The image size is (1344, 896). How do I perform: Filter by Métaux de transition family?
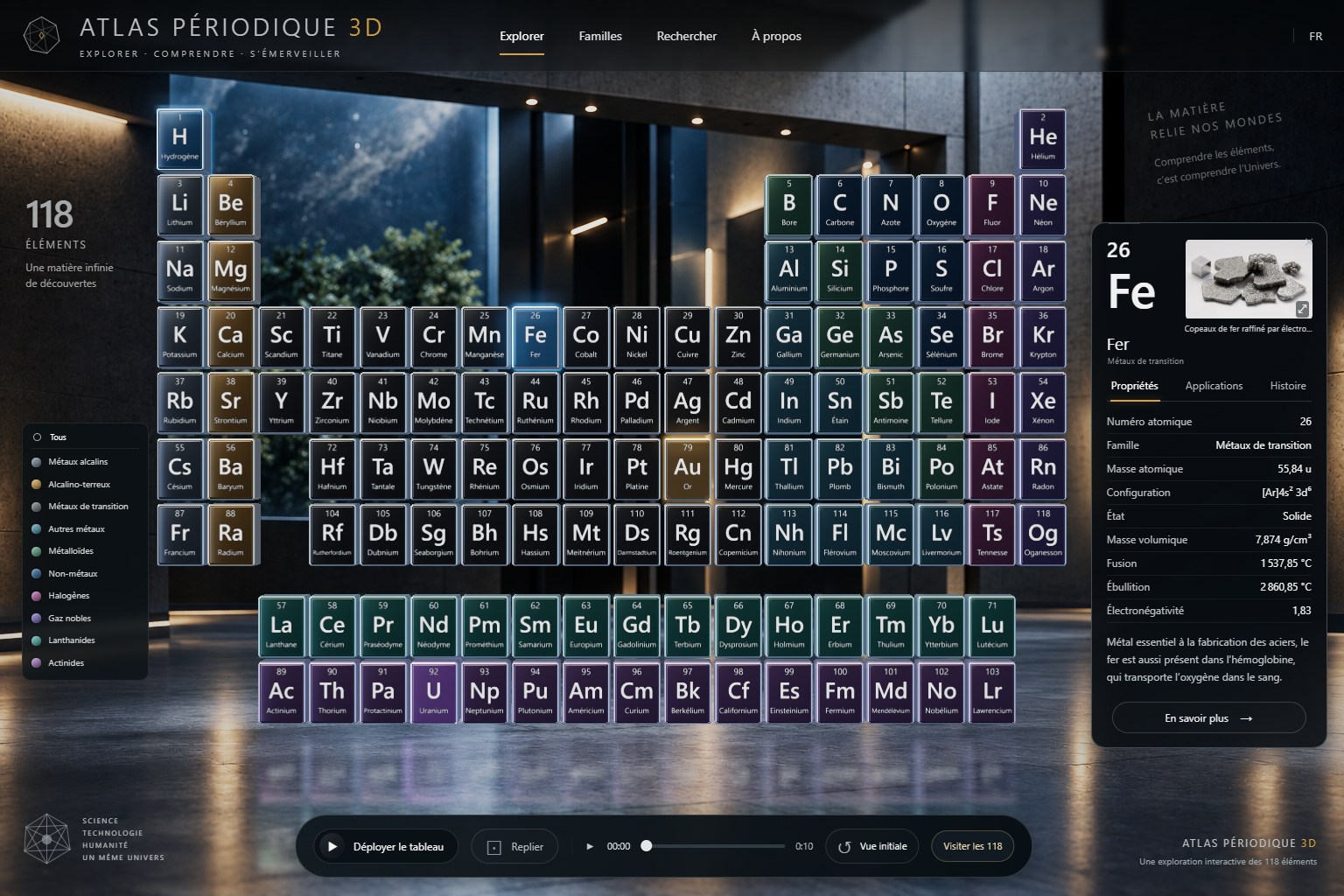(85, 507)
